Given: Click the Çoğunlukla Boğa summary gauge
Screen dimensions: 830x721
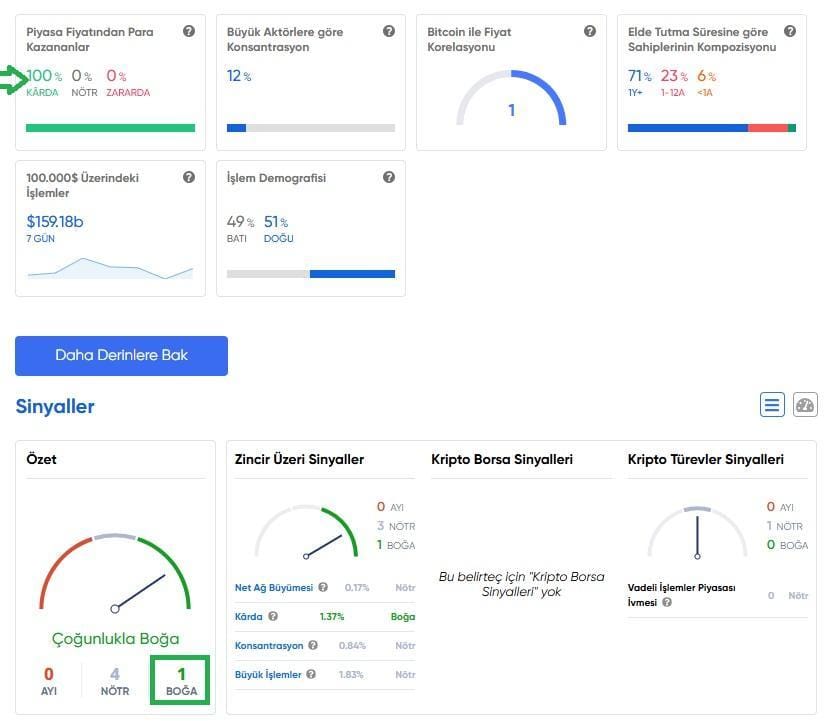Looking at the screenshot, I should (115, 575).
